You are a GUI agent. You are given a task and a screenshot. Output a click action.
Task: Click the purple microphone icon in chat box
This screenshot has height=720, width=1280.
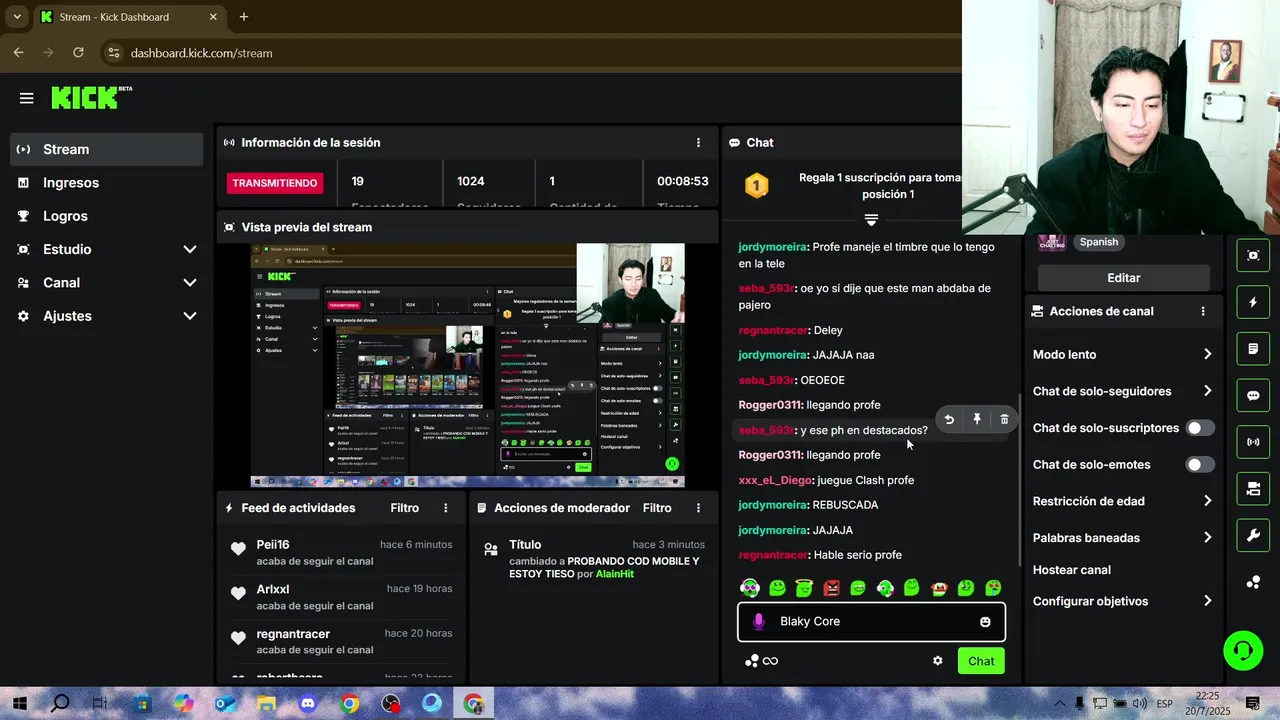click(758, 622)
